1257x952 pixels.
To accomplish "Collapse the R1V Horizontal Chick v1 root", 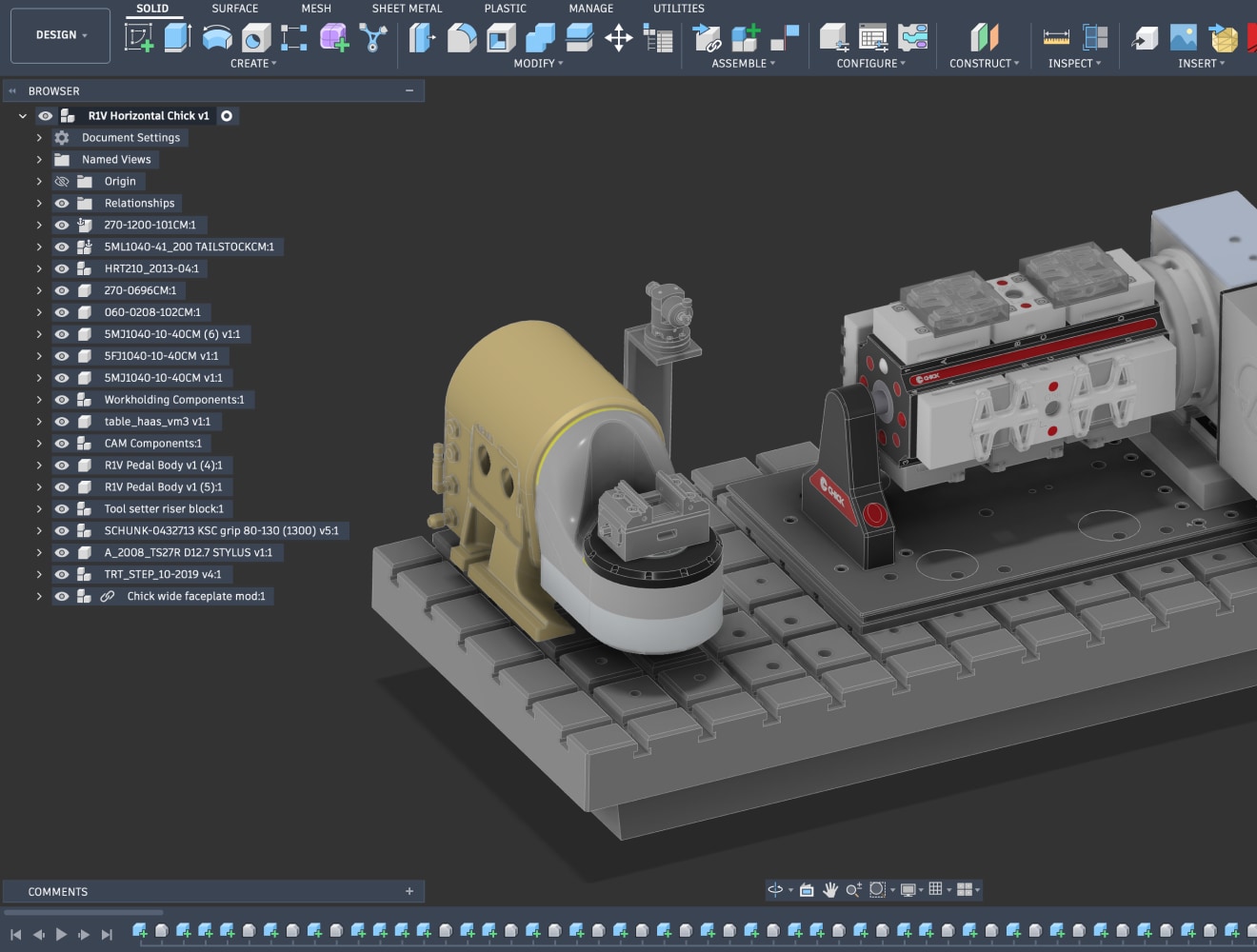I will coord(23,116).
